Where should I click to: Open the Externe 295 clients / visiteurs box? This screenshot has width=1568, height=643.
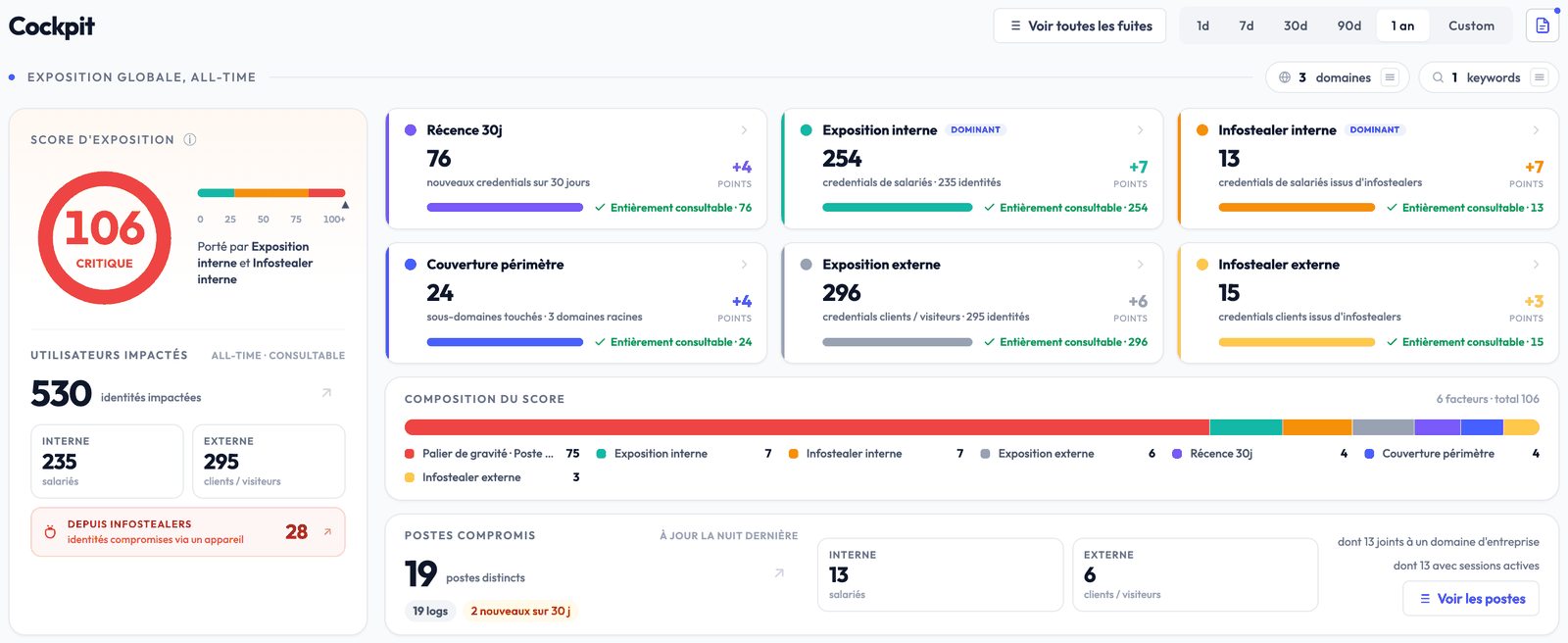coord(269,462)
